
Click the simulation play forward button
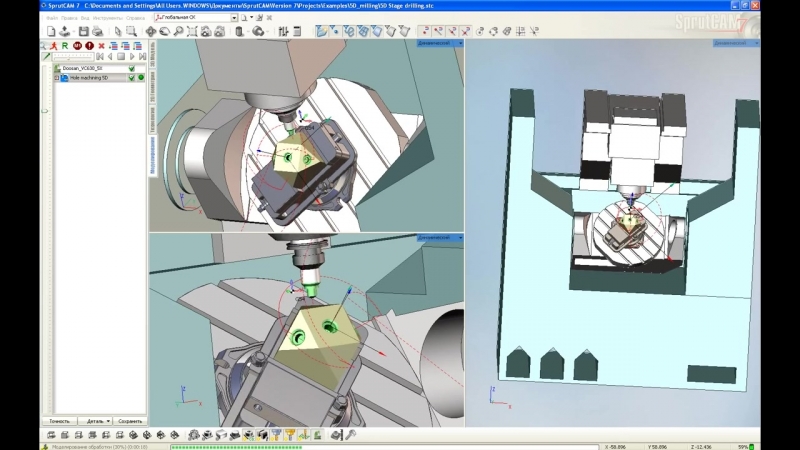[132, 57]
